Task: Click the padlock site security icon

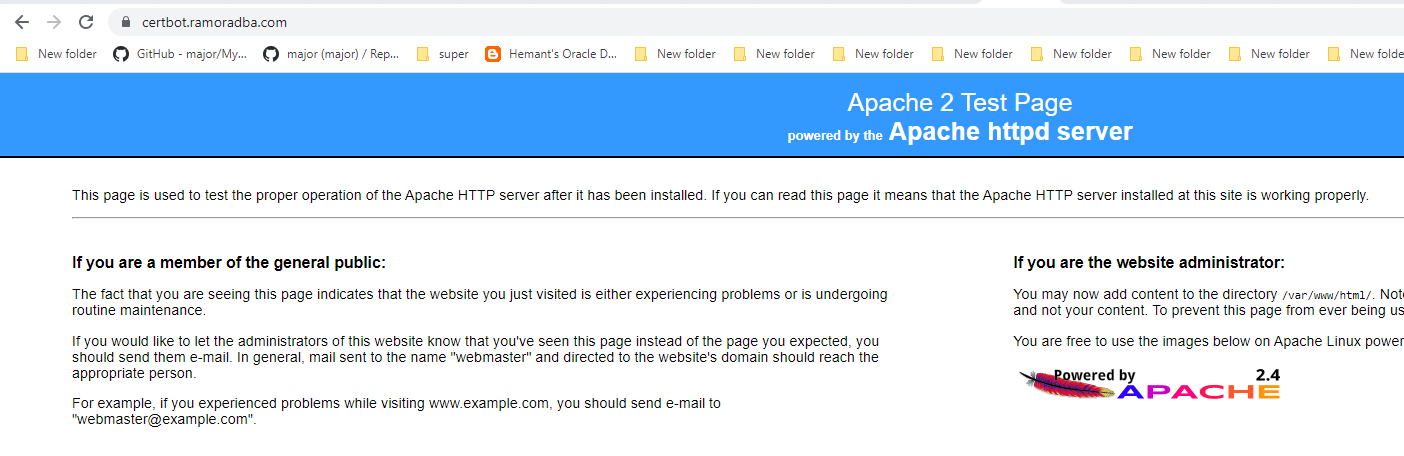Action: (126, 22)
